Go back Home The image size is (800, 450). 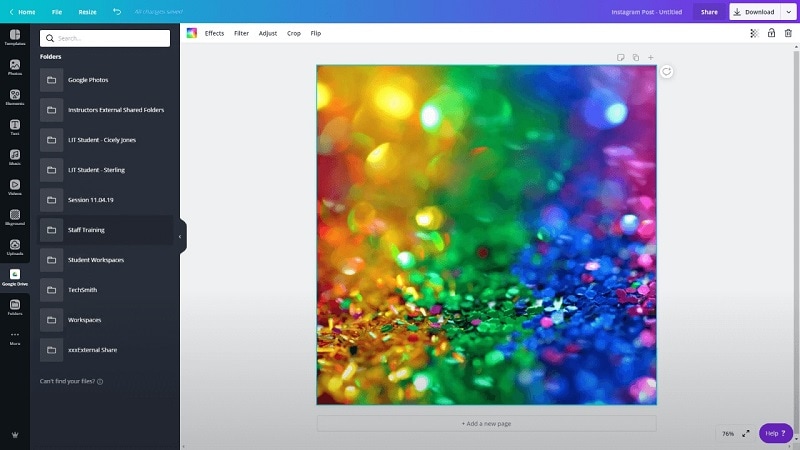tap(22, 12)
